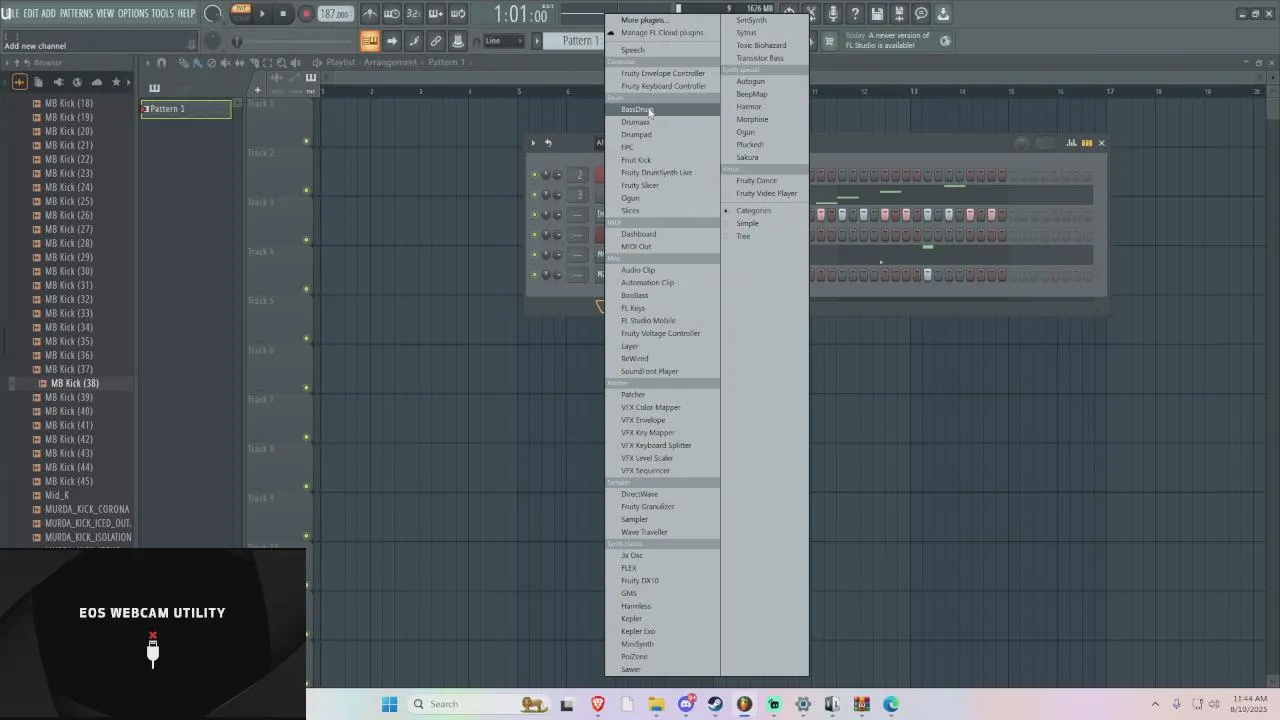Click the speech bubble icon in toolbar

pos(921,14)
